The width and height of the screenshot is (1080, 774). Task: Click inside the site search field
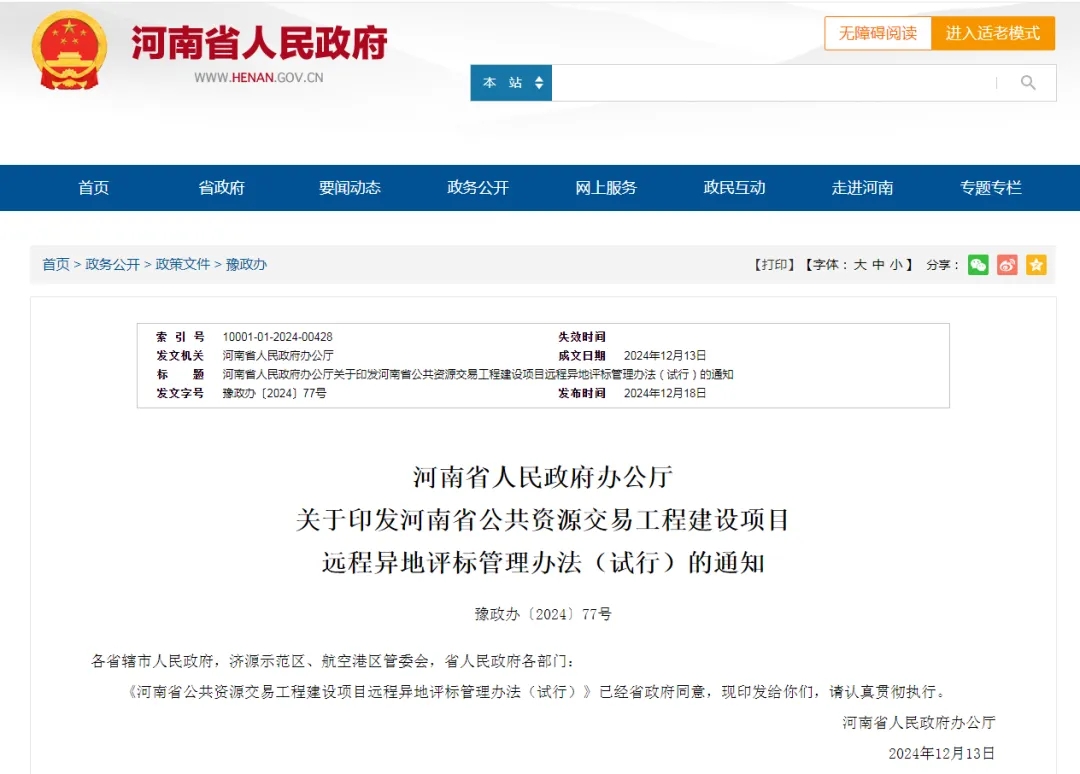pyautogui.click(x=772, y=83)
